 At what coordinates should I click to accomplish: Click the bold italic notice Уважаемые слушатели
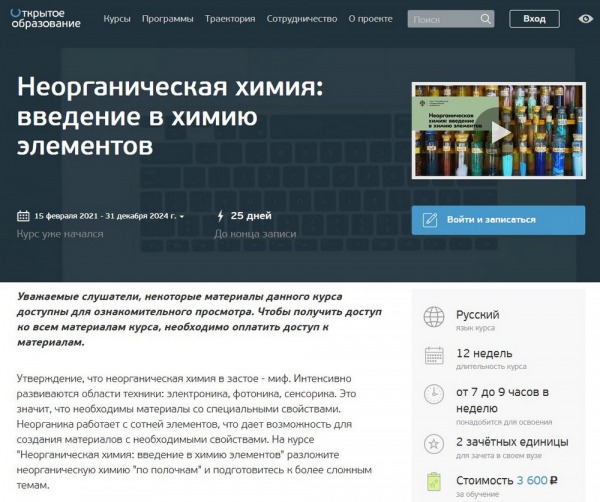[199, 319]
